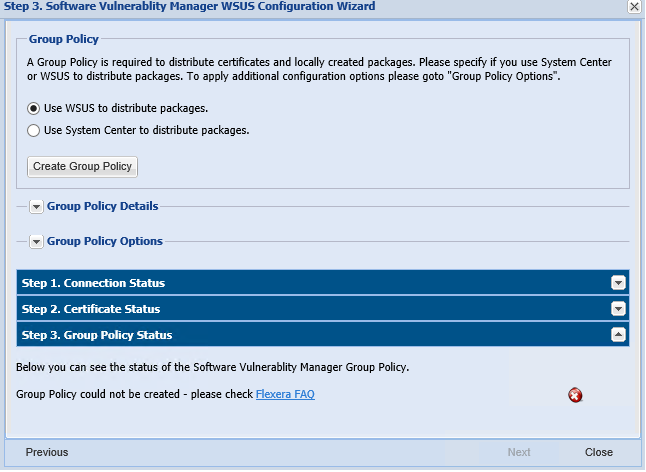646x472 pixels.
Task: Click the red error status icon
Action: point(575,395)
